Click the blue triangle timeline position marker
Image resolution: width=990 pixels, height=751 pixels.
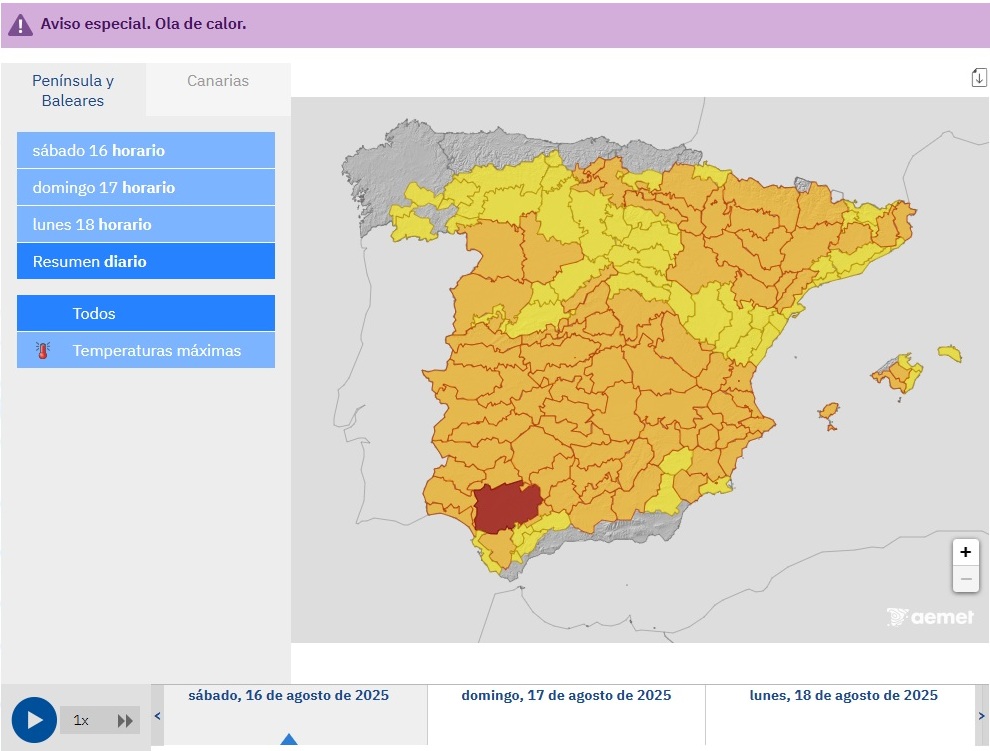coord(289,739)
